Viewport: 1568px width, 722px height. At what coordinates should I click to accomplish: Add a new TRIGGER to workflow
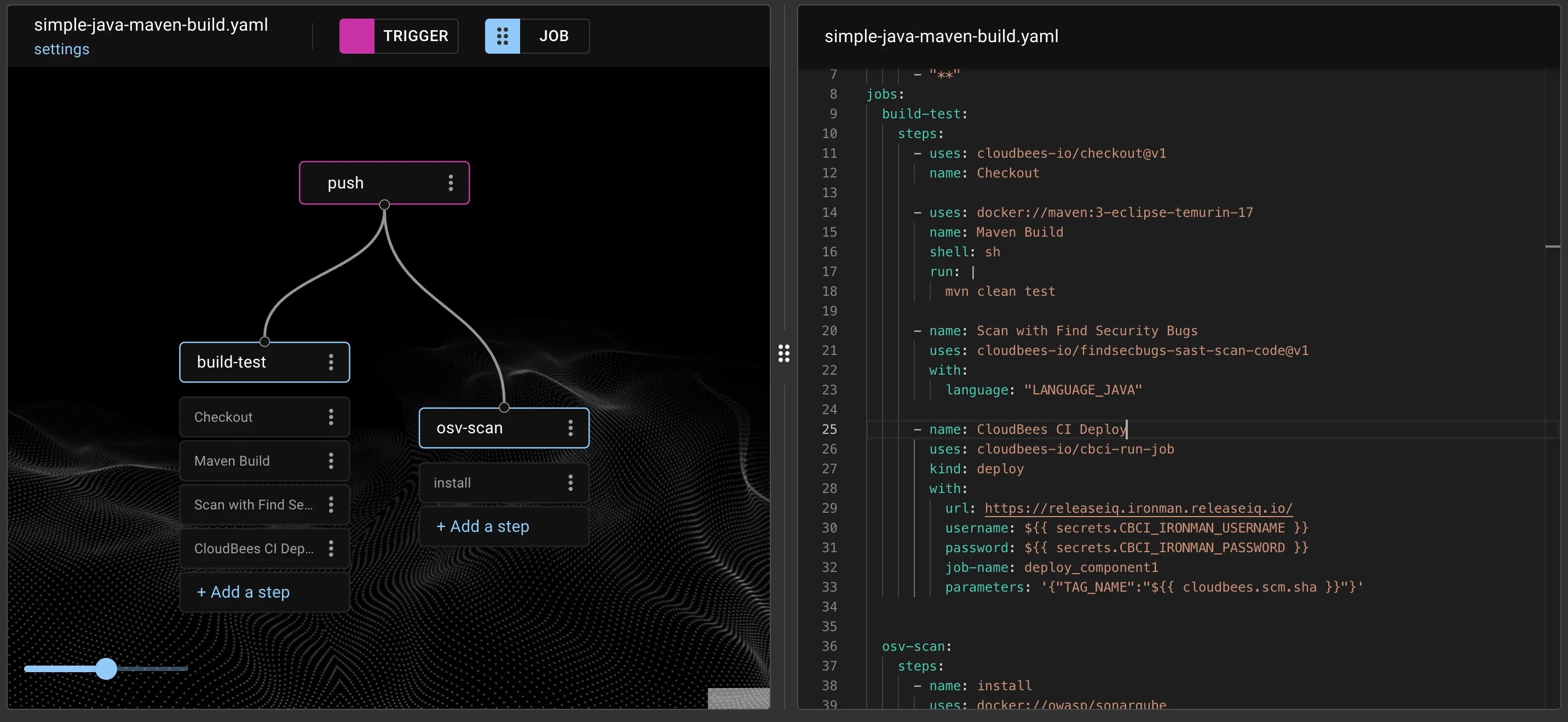coord(416,36)
